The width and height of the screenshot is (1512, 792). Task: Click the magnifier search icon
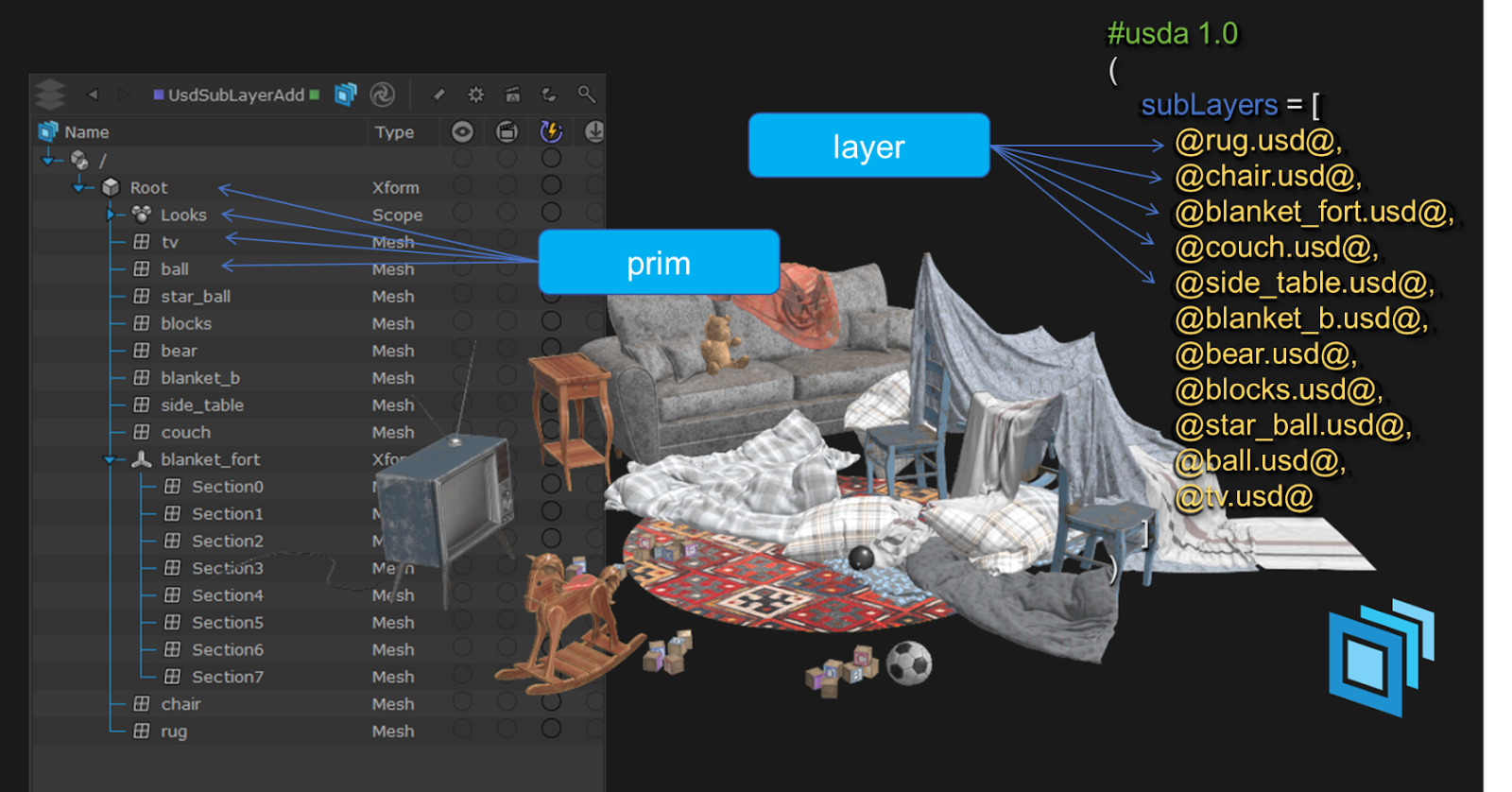point(586,95)
